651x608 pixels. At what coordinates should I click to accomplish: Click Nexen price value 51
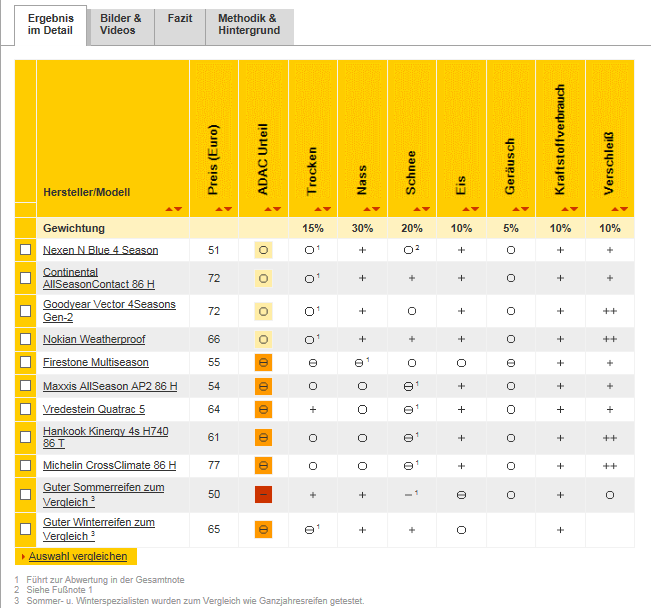pyautogui.click(x=213, y=250)
